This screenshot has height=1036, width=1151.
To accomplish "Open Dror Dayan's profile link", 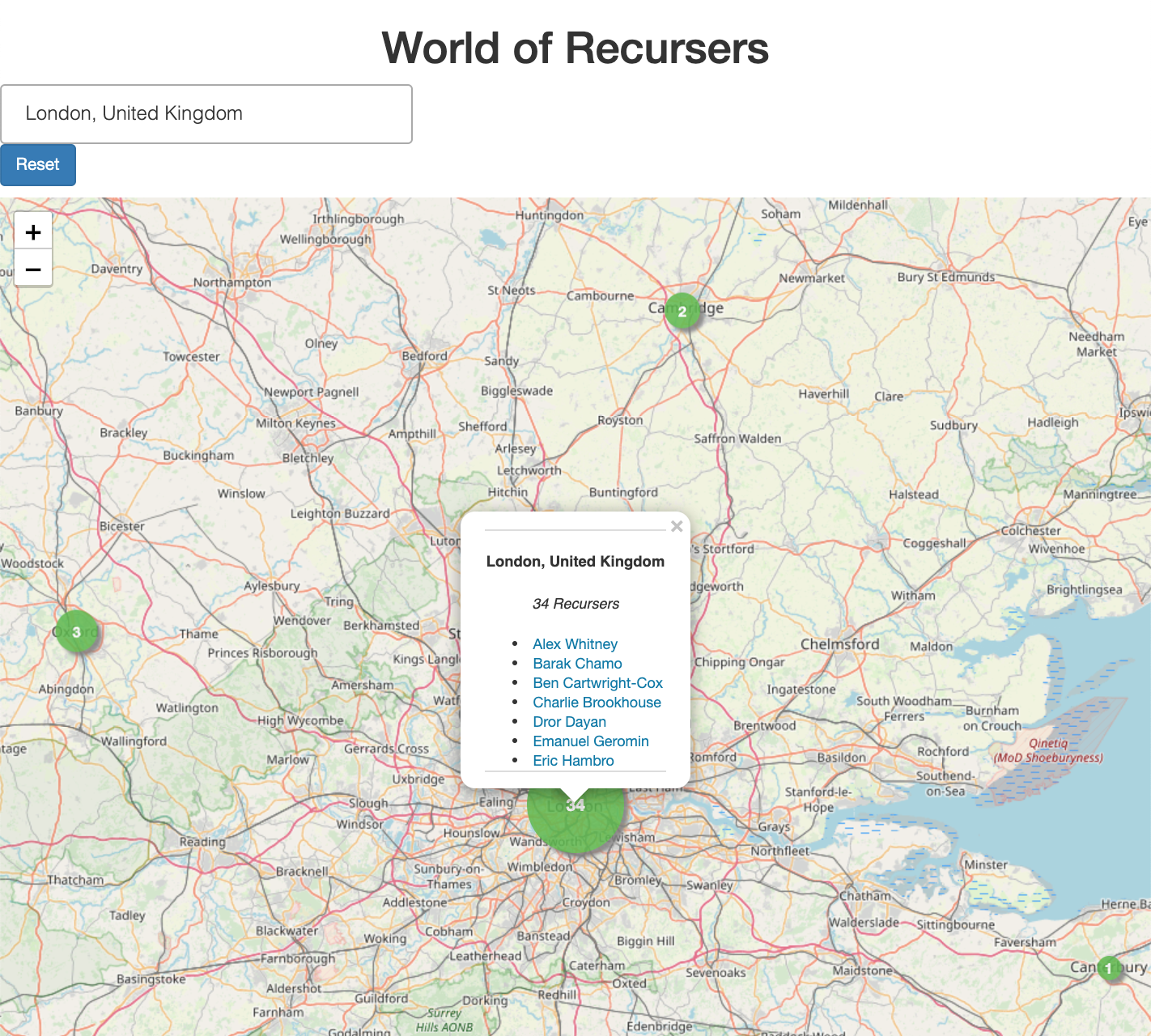I will click(569, 722).
